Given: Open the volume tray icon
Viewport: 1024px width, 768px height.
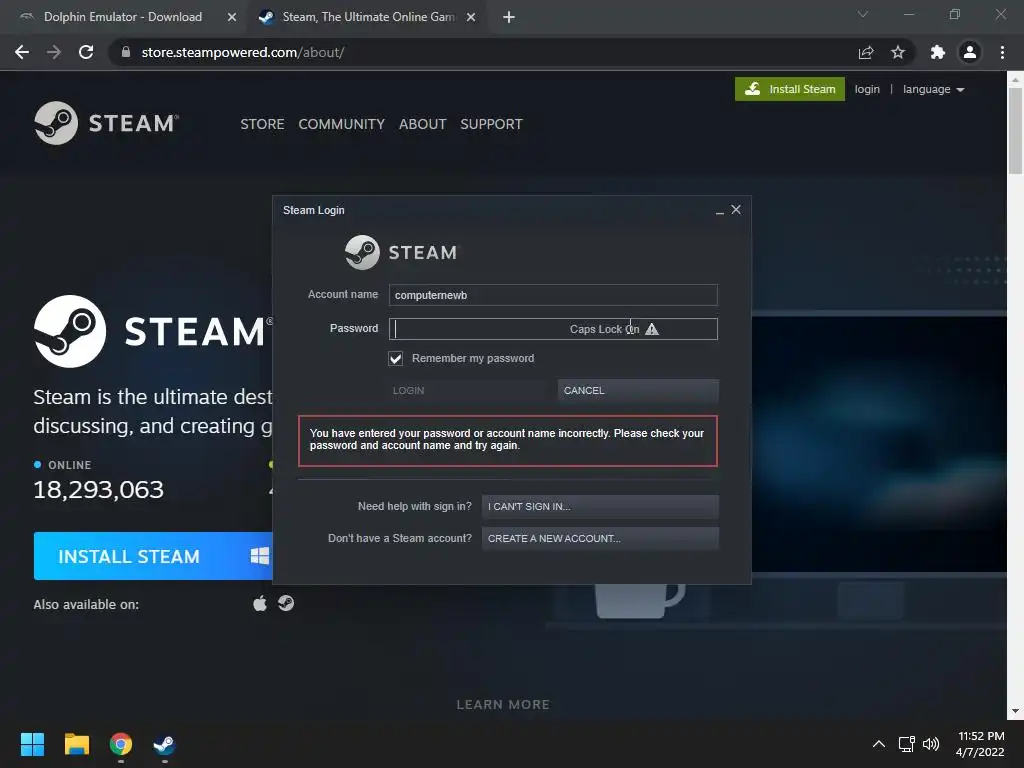Looking at the screenshot, I should [x=931, y=744].
